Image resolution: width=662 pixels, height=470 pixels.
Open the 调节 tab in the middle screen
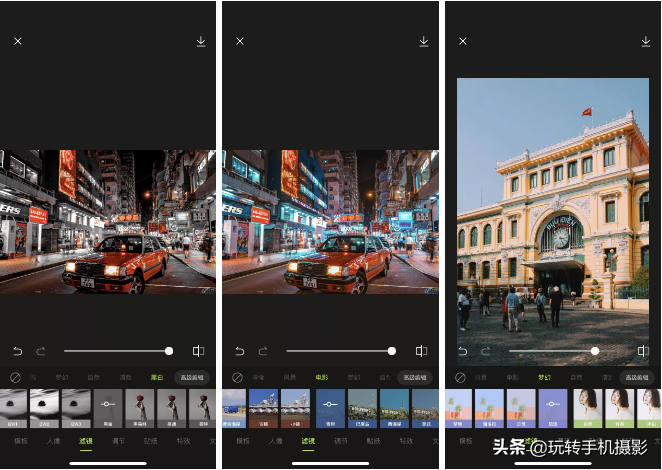tap(343, 441)
